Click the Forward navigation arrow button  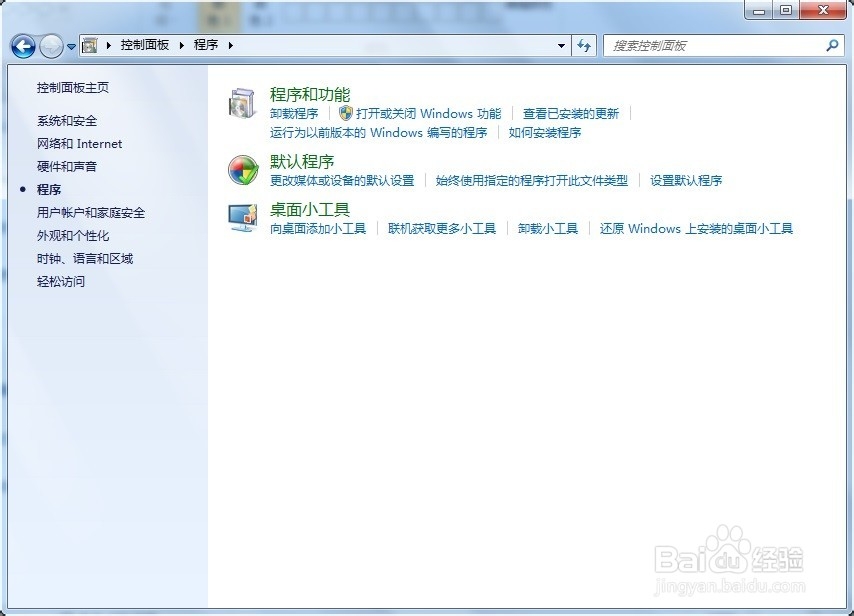[x=52, y=46]
